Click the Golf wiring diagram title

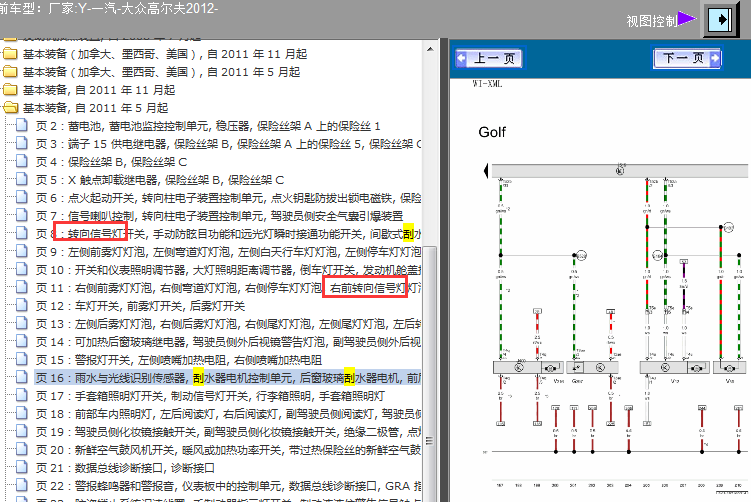[x=492, y=132]
